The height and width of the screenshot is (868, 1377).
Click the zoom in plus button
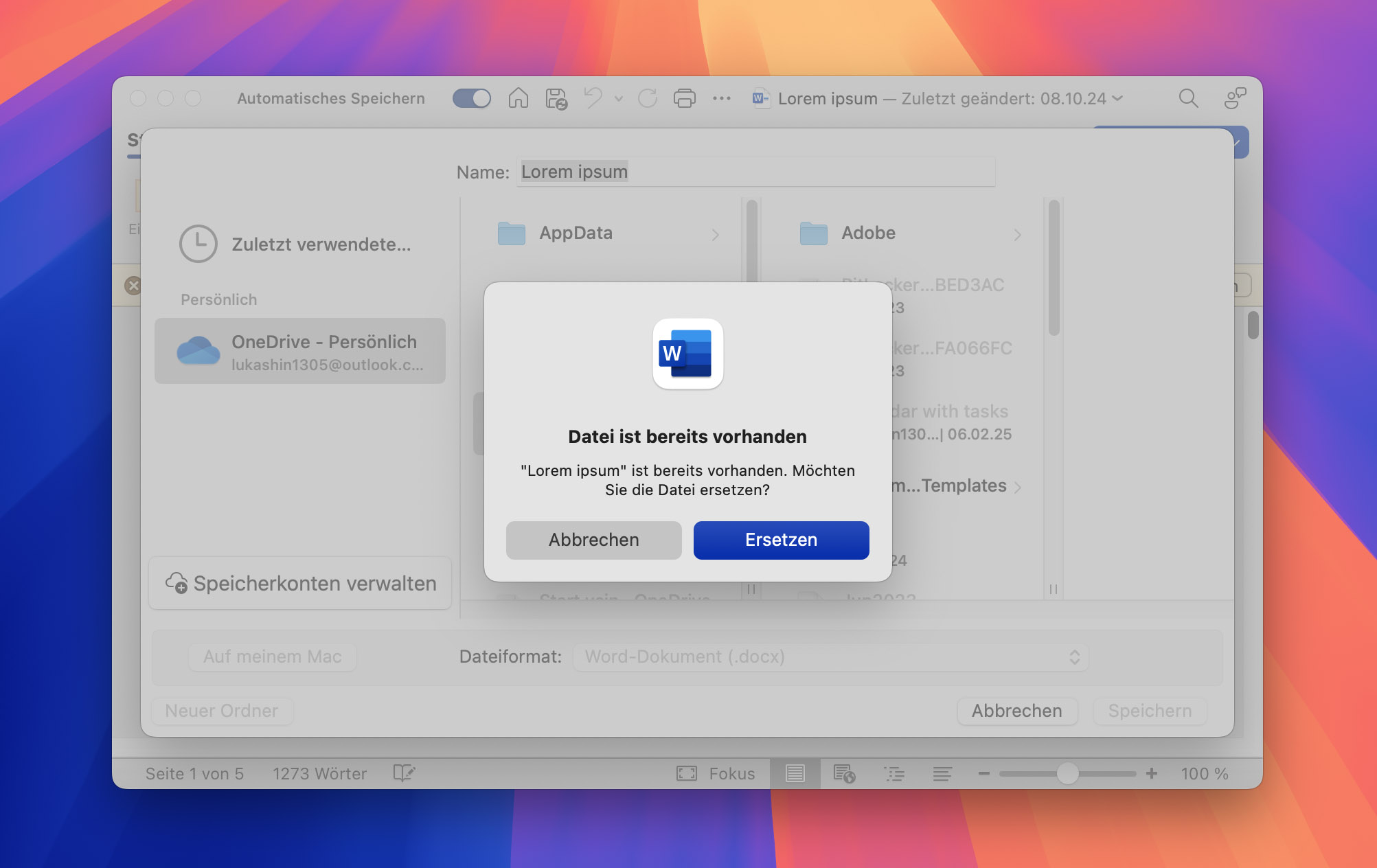pyautogui.click(x=1152, y=774)
